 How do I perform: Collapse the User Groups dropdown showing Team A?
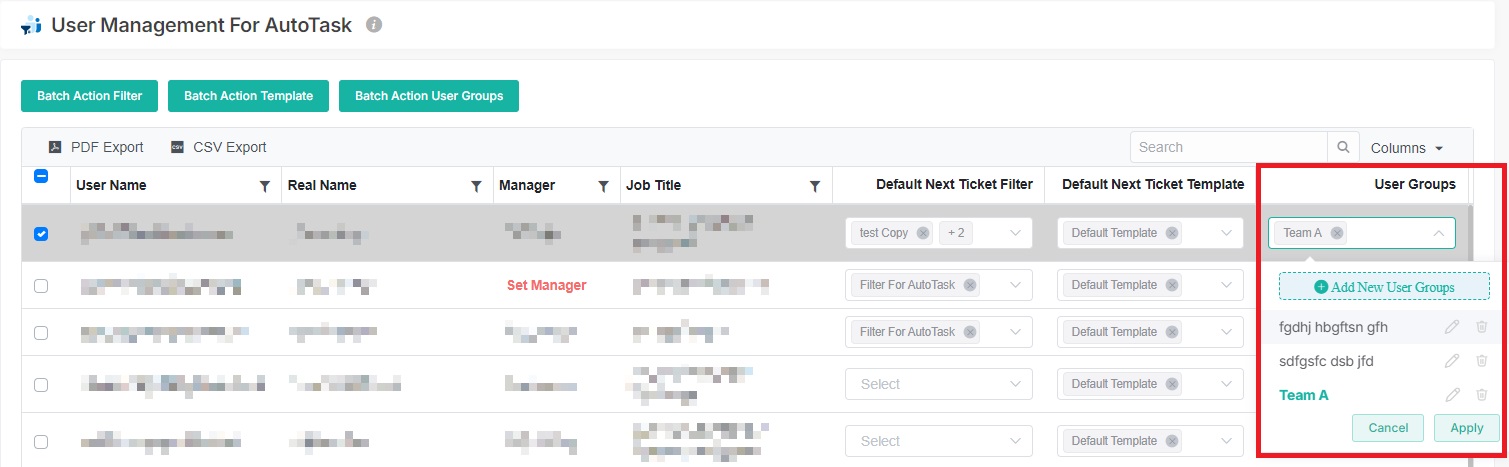[1438, 233]
